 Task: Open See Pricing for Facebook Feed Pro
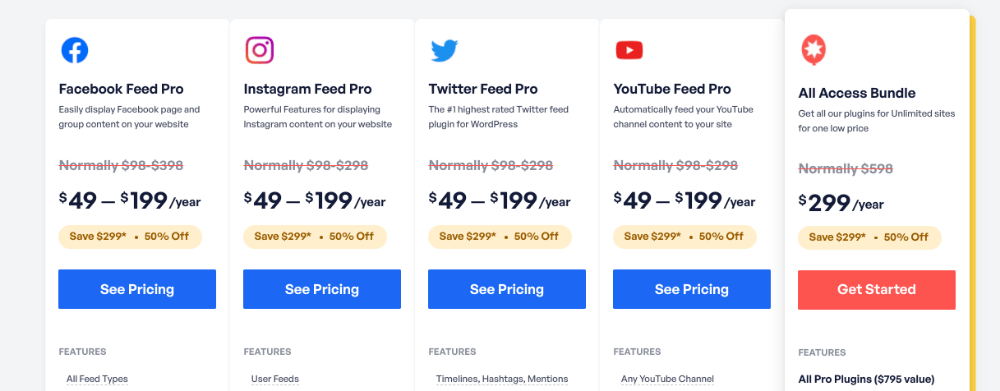pos(137,289)
